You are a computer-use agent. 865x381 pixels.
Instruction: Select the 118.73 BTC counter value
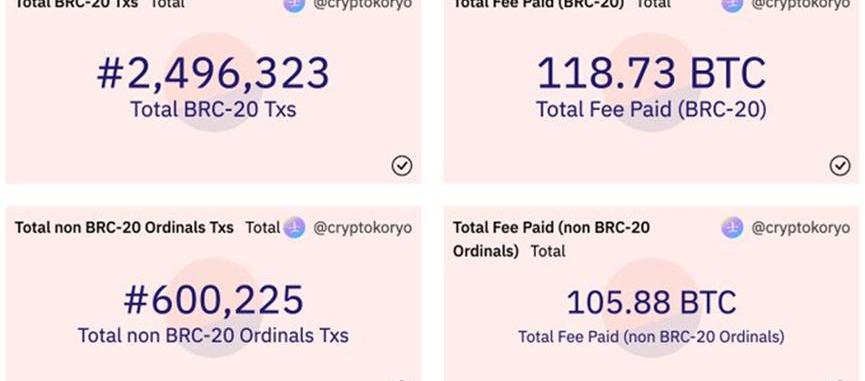coord(651,73)
